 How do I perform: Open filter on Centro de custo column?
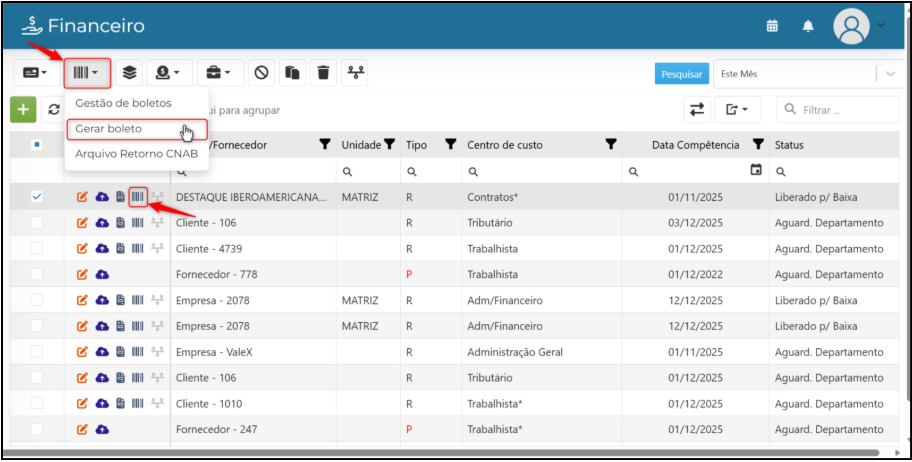610,145
